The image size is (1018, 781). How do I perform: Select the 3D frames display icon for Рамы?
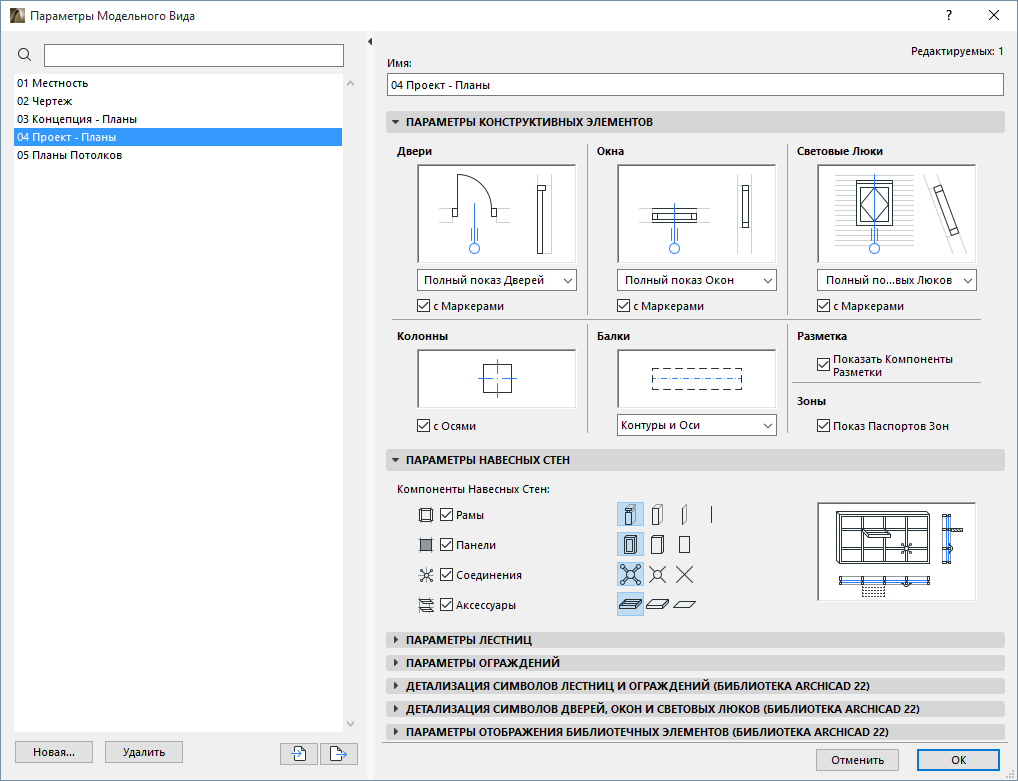point(628,514)
